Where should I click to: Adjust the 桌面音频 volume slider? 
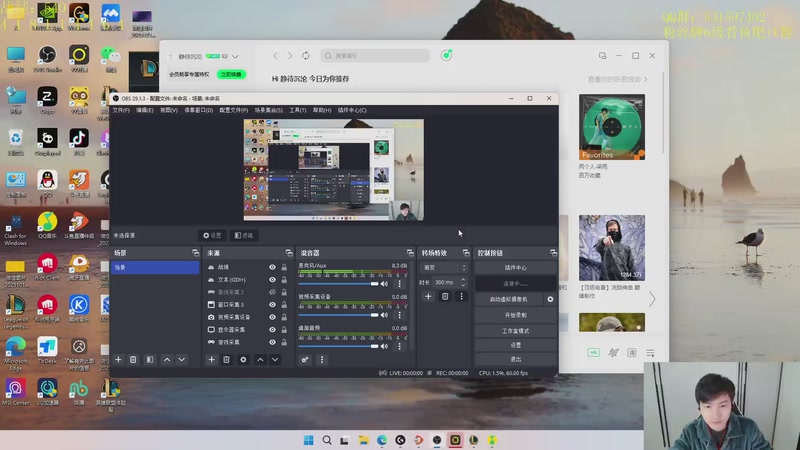339,346
